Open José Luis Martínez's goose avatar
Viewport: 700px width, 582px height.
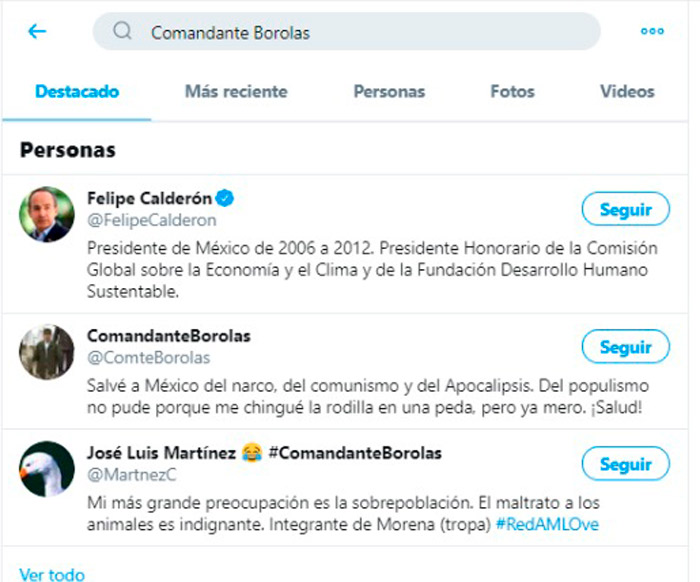pos(47,468)
